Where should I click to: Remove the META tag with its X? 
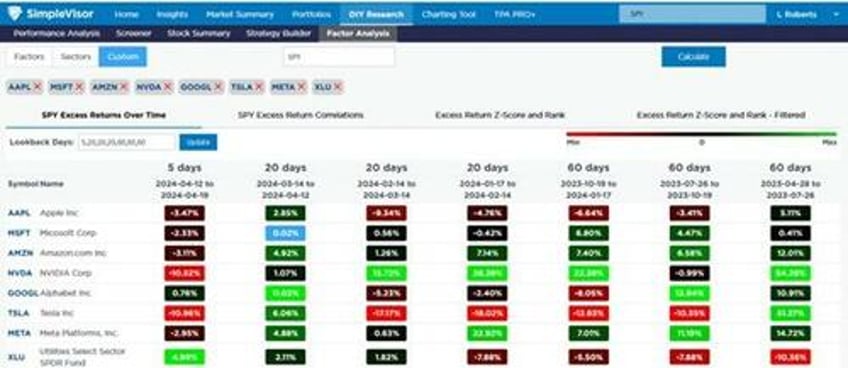[301, 87]
